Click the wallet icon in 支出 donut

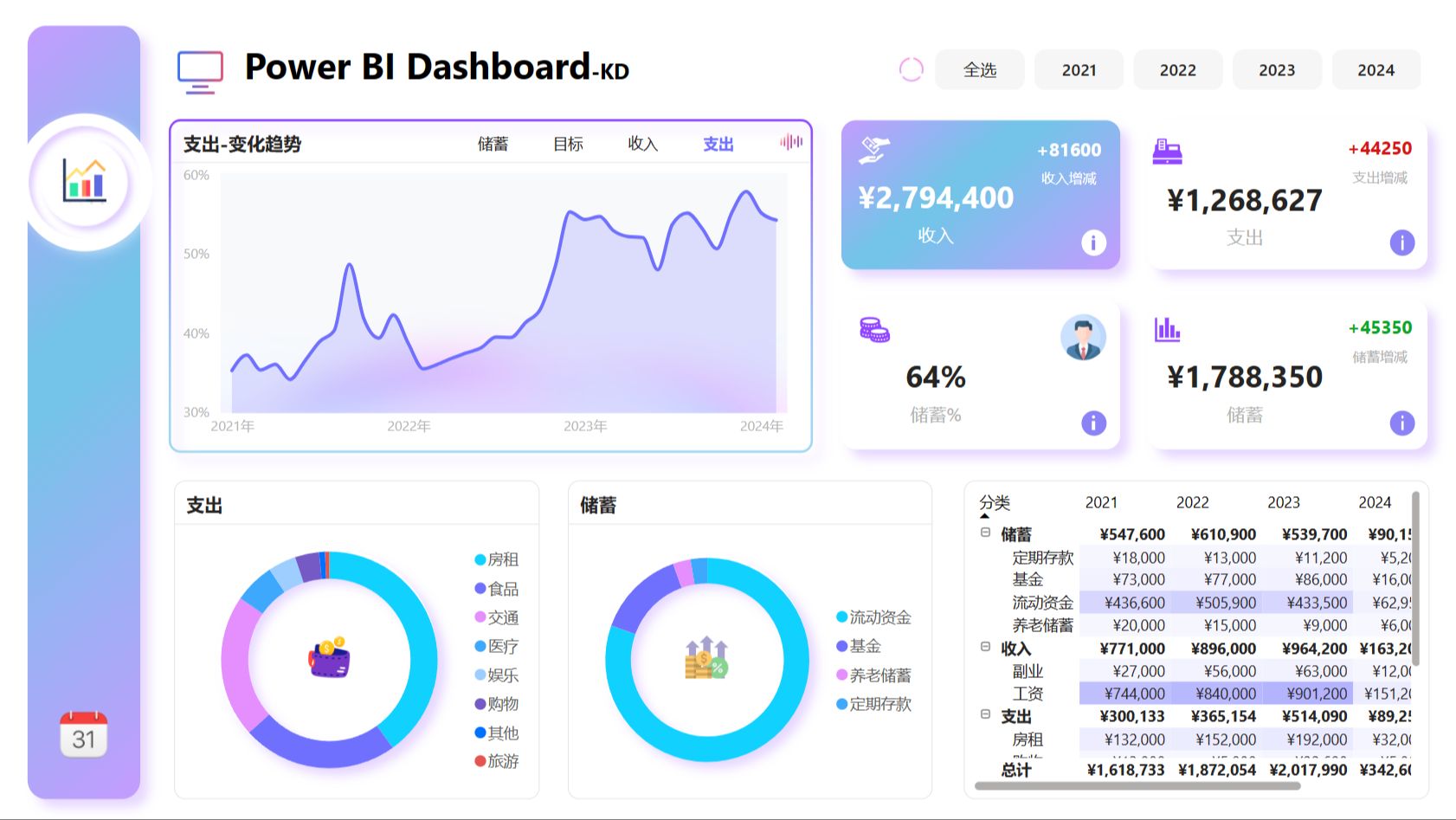coord(330,658)
